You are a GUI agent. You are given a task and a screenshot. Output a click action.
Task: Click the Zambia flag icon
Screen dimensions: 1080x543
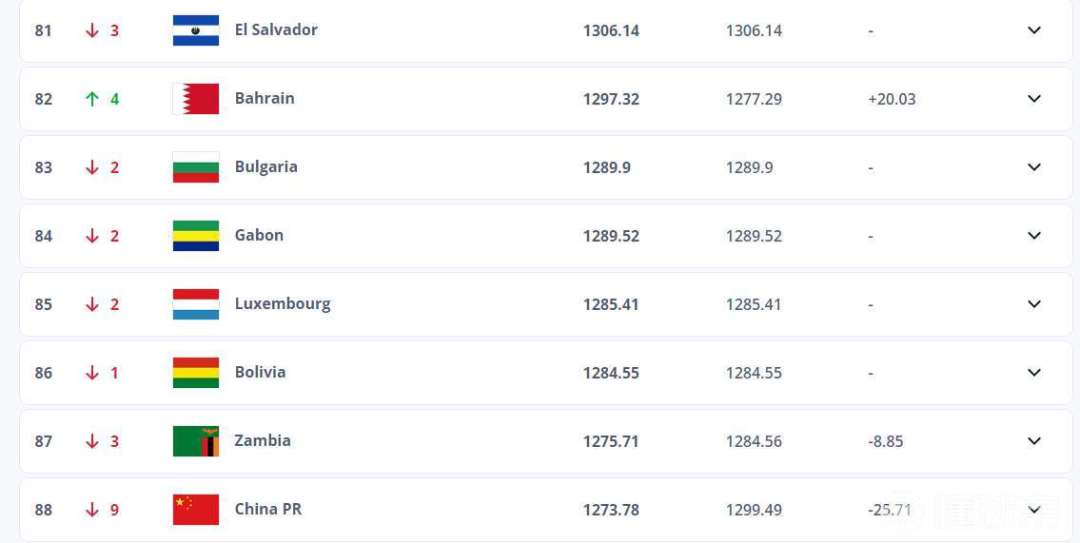[196, 441]
